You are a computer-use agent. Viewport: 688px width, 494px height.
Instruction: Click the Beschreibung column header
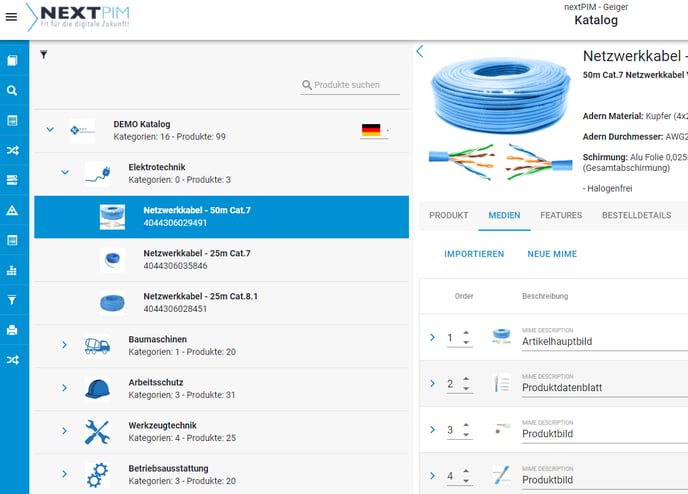point(545,296)
